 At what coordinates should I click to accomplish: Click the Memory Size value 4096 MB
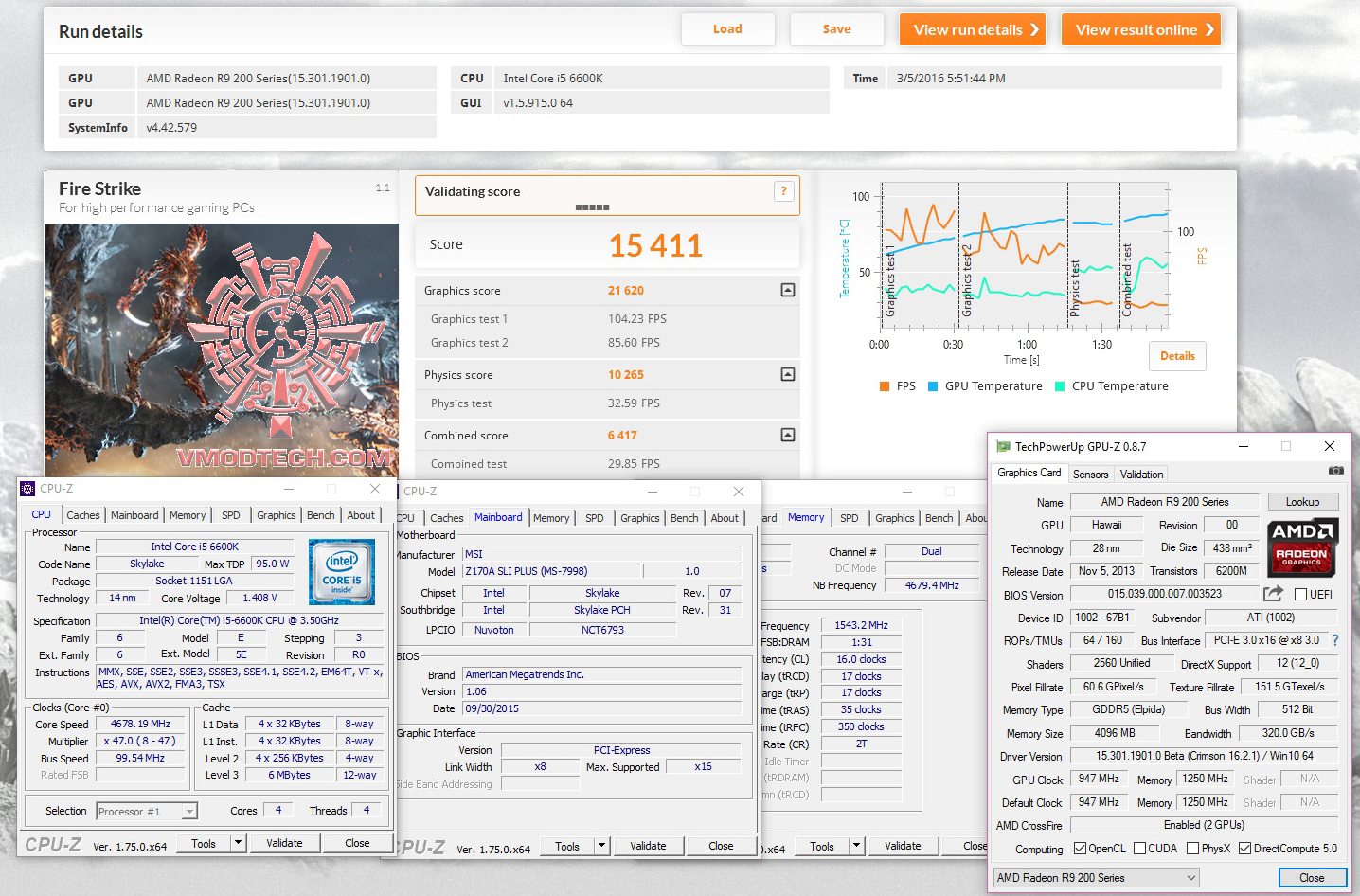1115,733
